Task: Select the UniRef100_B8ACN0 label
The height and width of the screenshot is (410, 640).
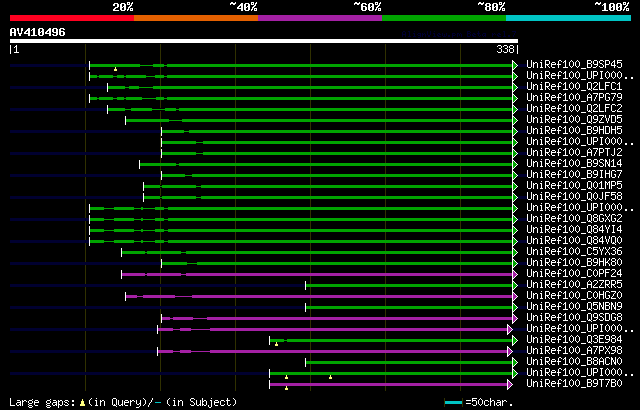Action: 574,361
